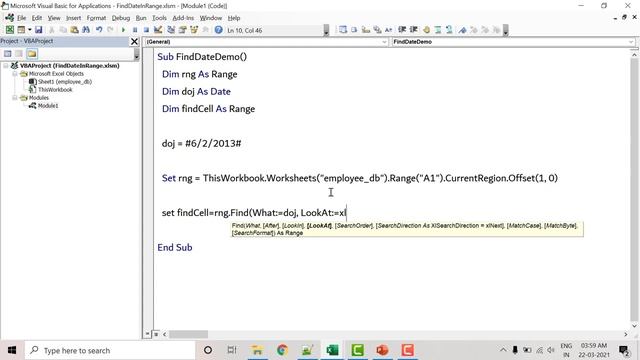640x360 pixels.
Task: Click the Uncomment Block icon
Action: 449,30
